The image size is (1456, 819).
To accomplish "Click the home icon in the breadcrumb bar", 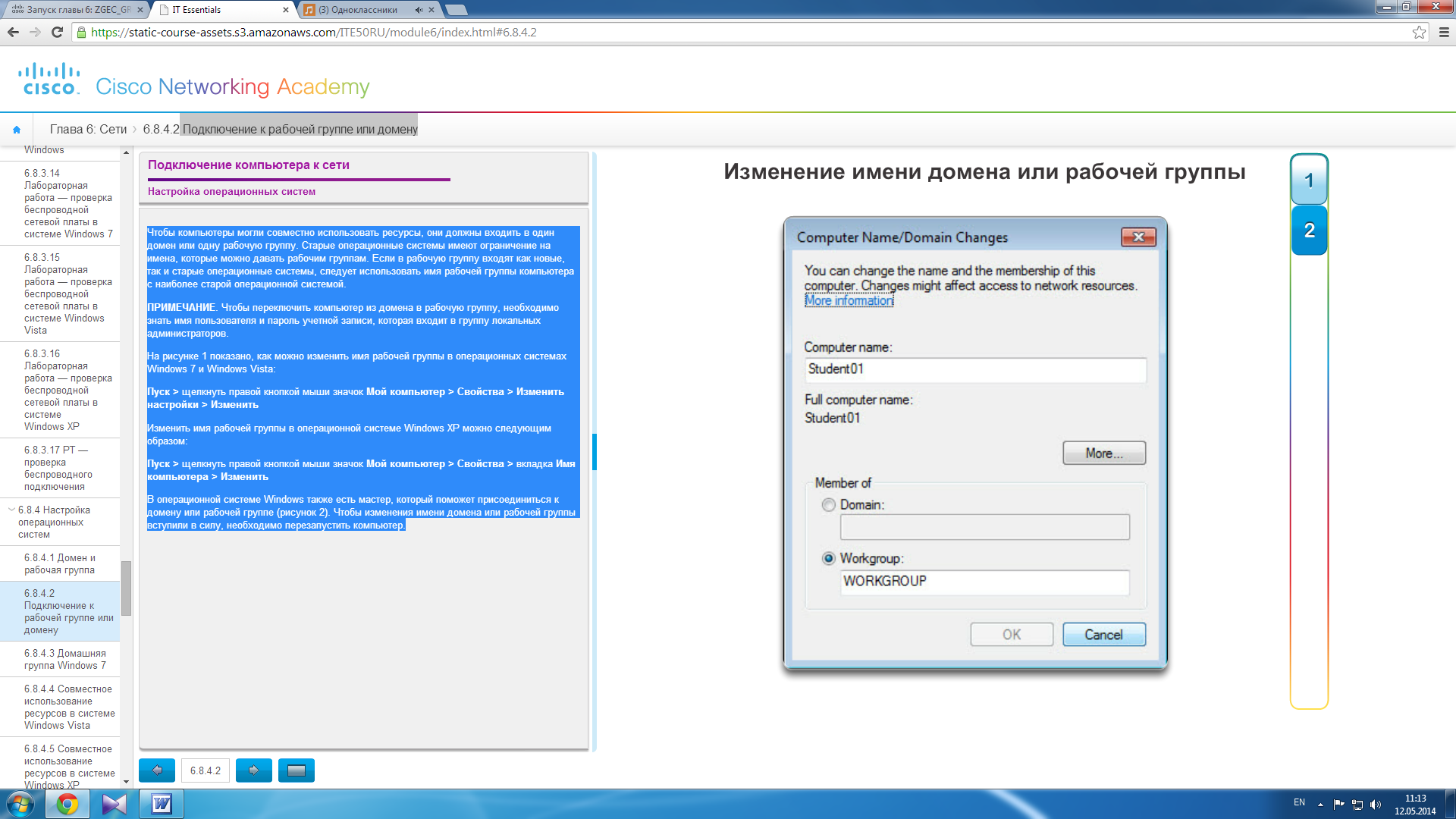I will 17,130.
